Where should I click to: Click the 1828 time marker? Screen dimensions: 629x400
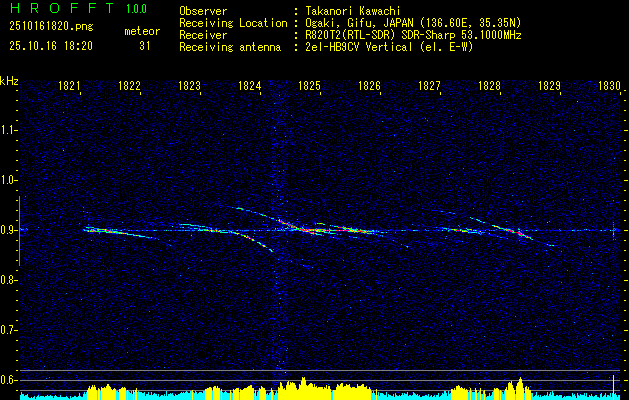(489, 85)
